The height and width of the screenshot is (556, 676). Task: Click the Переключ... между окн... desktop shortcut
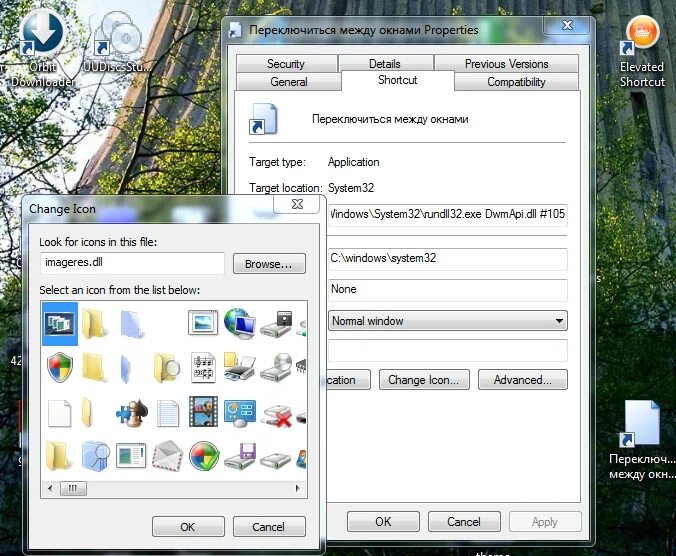pos(642,440)
